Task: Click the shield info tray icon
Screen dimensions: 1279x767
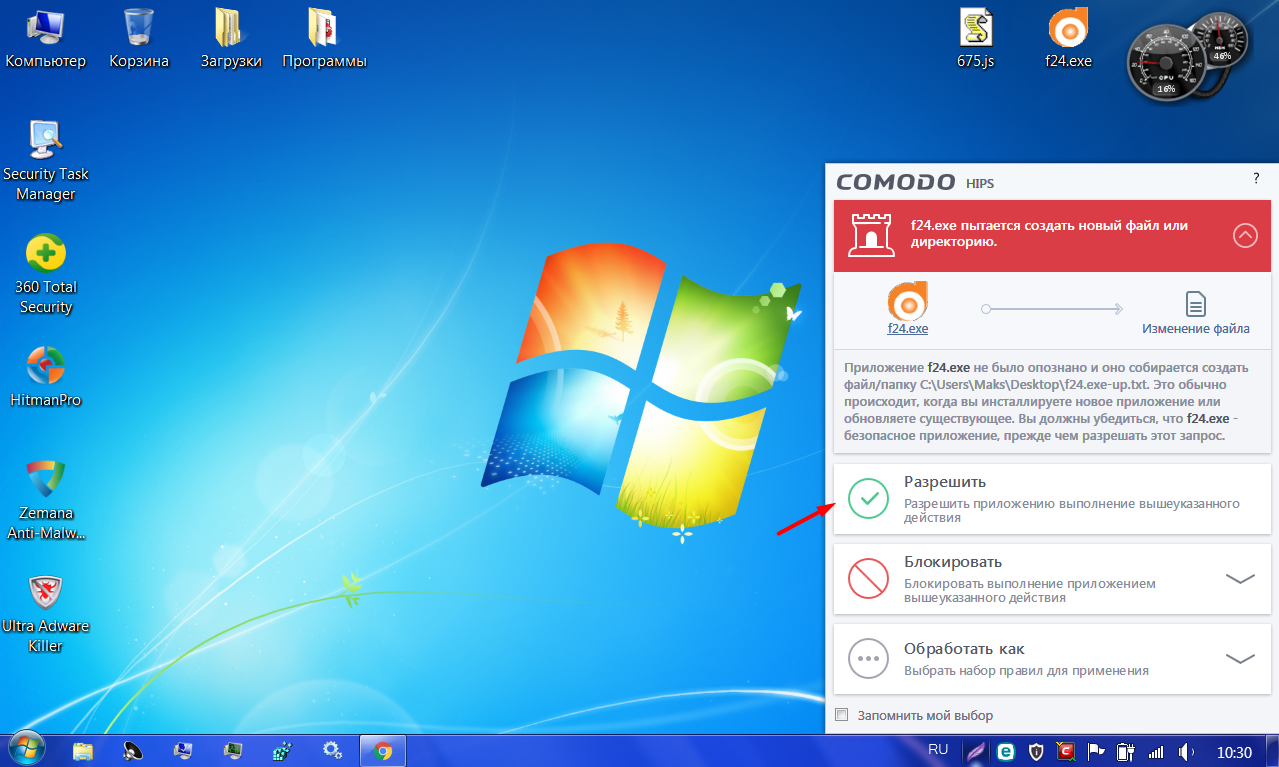Action: (x=1037, y=752)
